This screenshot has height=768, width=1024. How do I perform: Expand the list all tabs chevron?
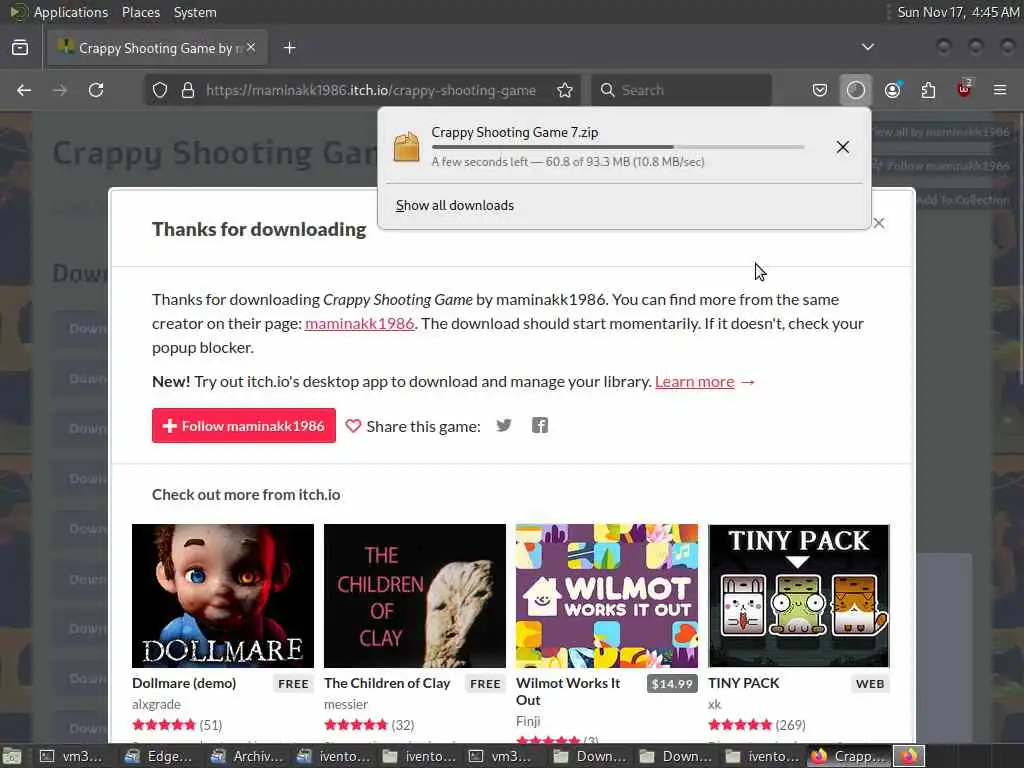867,47
